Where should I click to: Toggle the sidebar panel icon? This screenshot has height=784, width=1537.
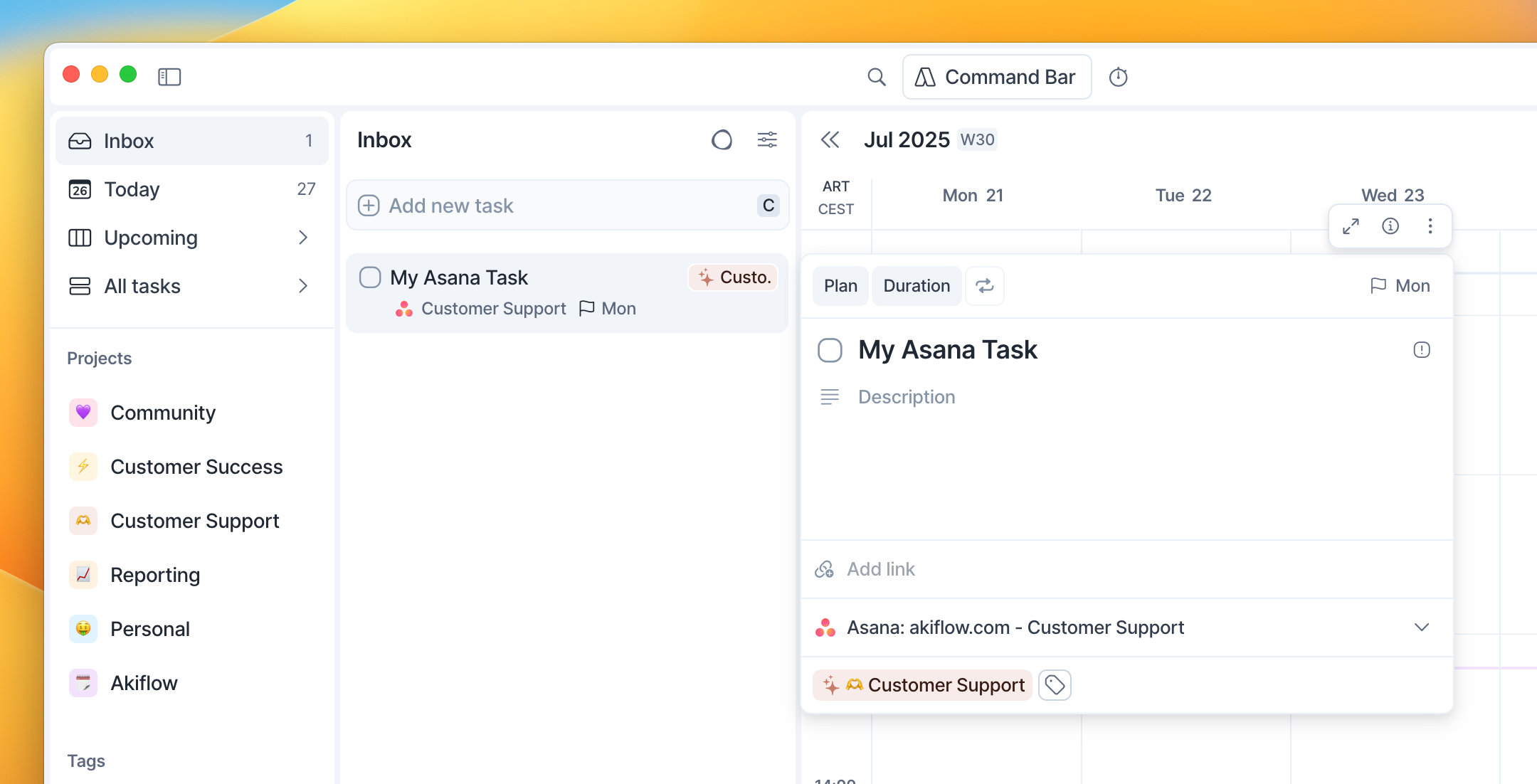click(169, 76)
